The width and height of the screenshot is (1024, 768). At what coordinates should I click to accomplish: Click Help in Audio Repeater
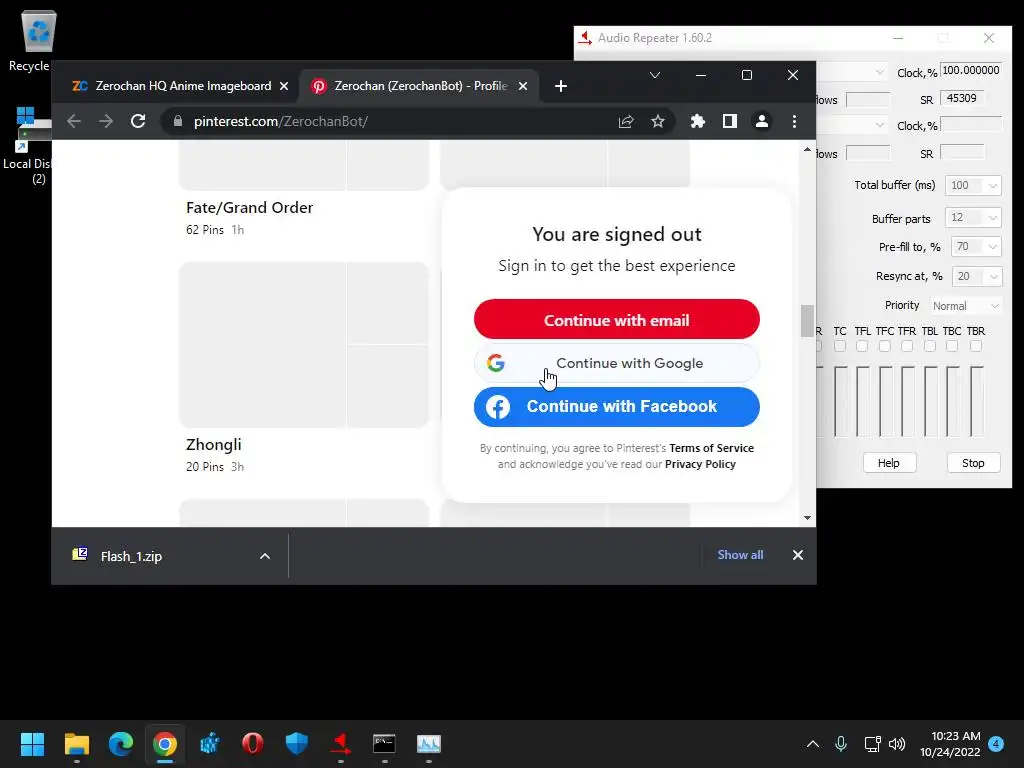(x=889, y=463)
